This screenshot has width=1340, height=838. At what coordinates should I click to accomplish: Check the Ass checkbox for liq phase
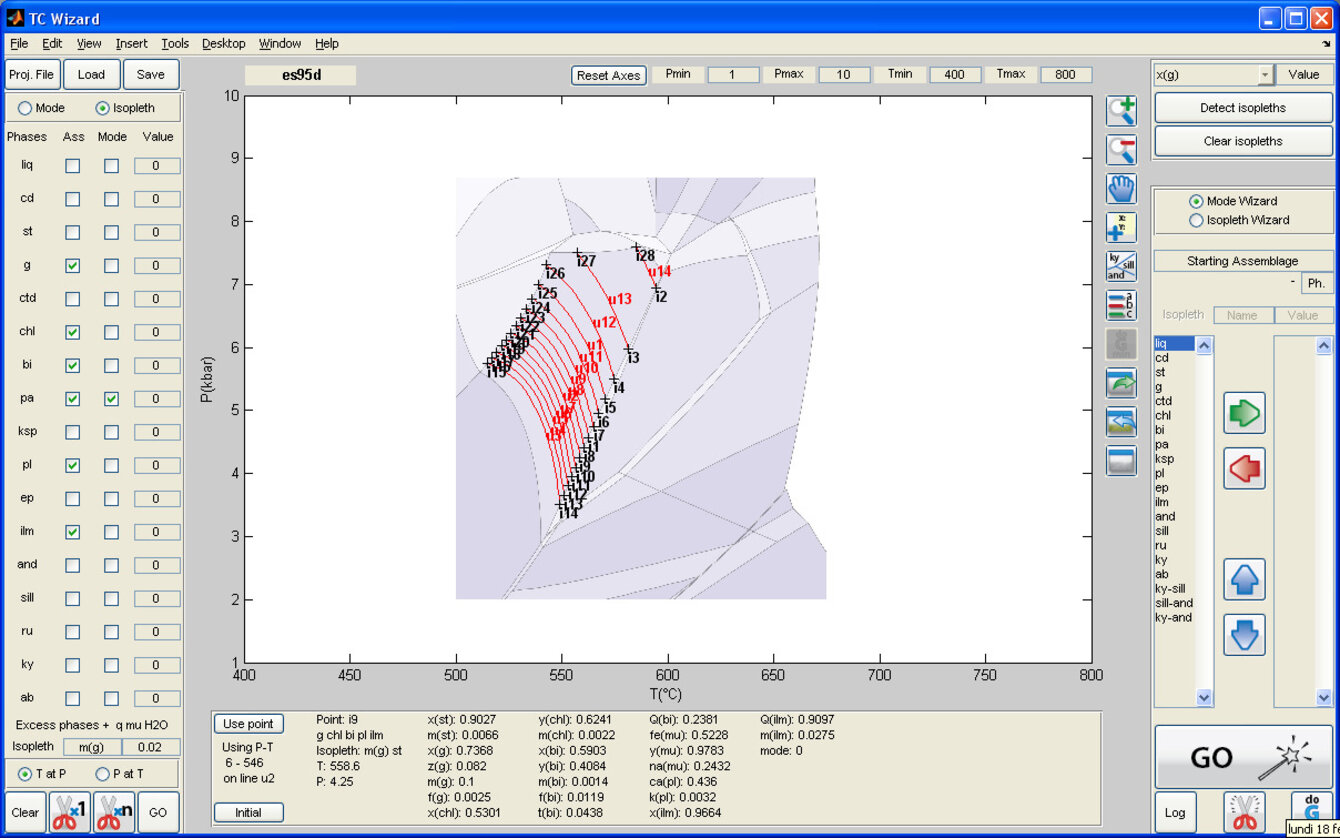coord(73,166)
